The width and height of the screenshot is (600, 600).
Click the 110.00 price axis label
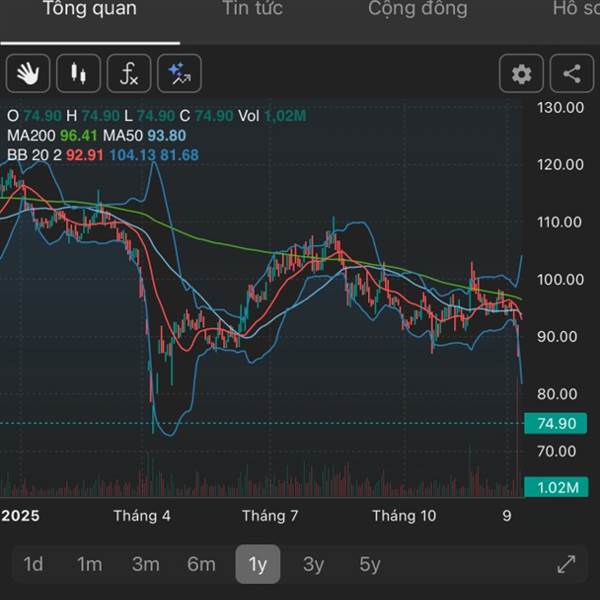(559, 222)
